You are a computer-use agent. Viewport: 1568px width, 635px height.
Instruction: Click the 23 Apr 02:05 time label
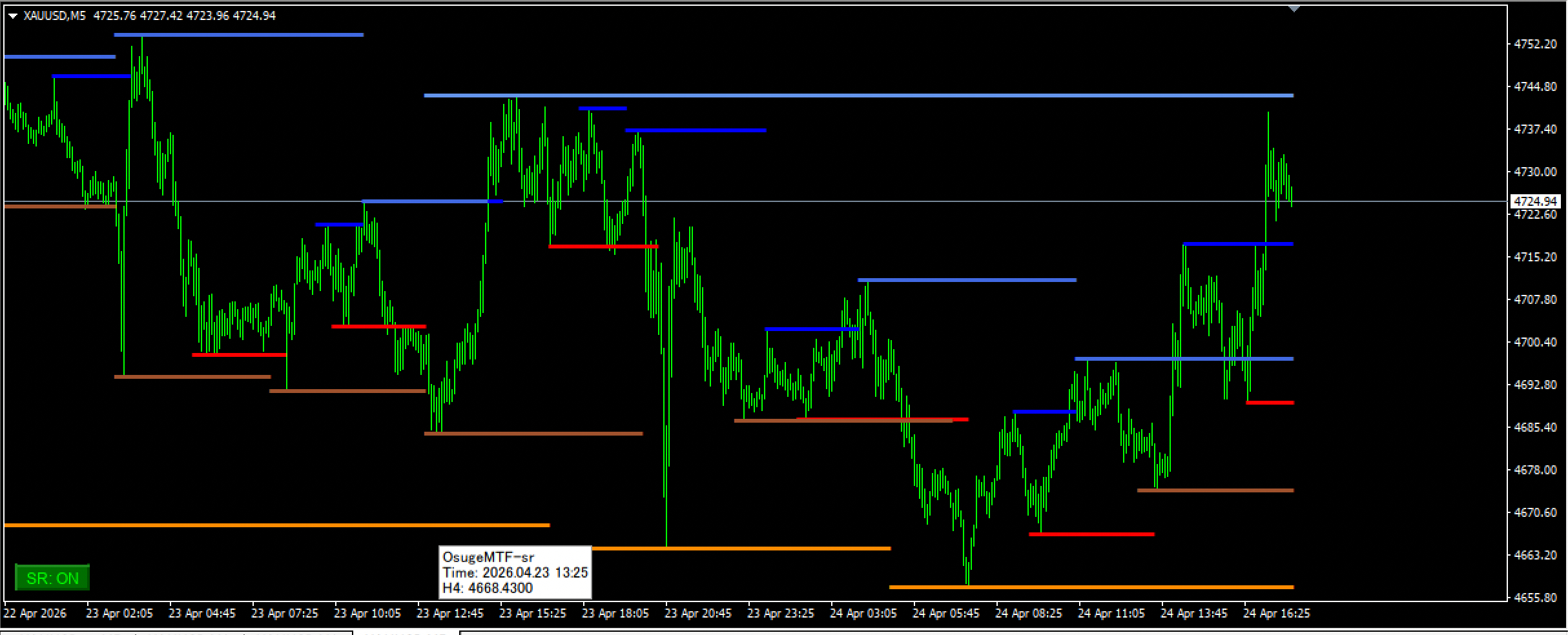119,613
